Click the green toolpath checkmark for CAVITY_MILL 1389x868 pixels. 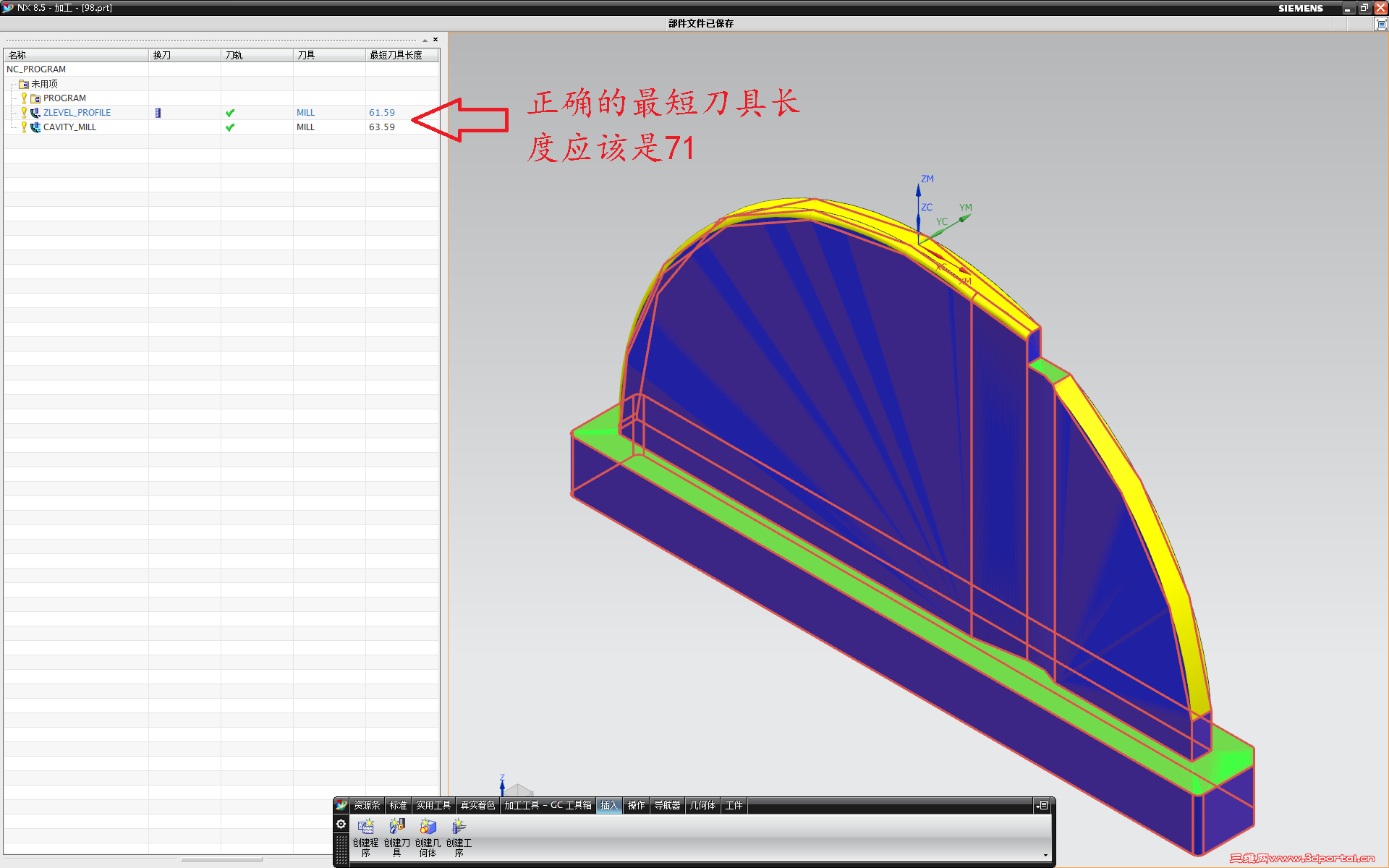click(230, 127)
